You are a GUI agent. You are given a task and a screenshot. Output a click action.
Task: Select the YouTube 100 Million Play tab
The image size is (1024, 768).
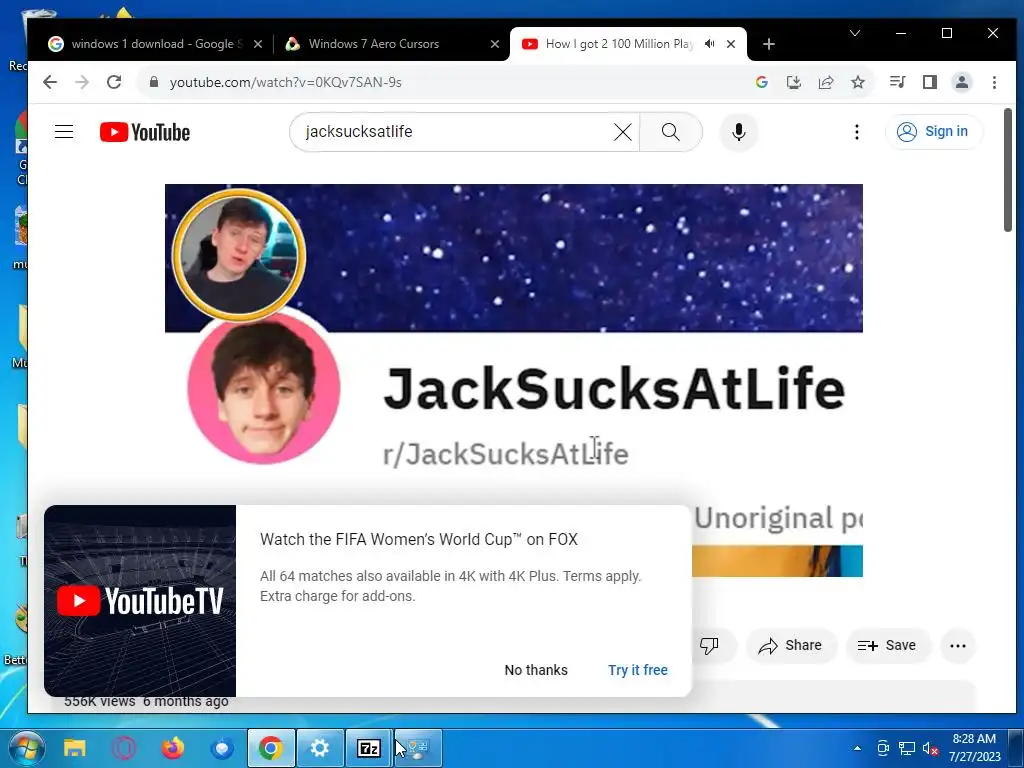(x=619, y=44)
